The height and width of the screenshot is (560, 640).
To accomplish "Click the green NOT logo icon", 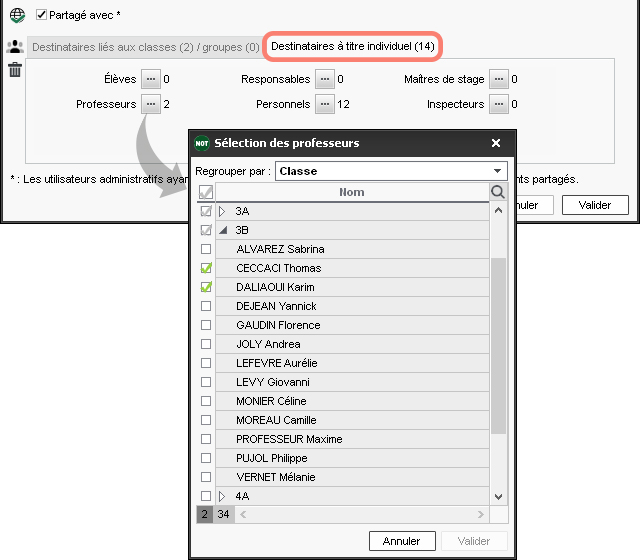I will click(202, 143).
